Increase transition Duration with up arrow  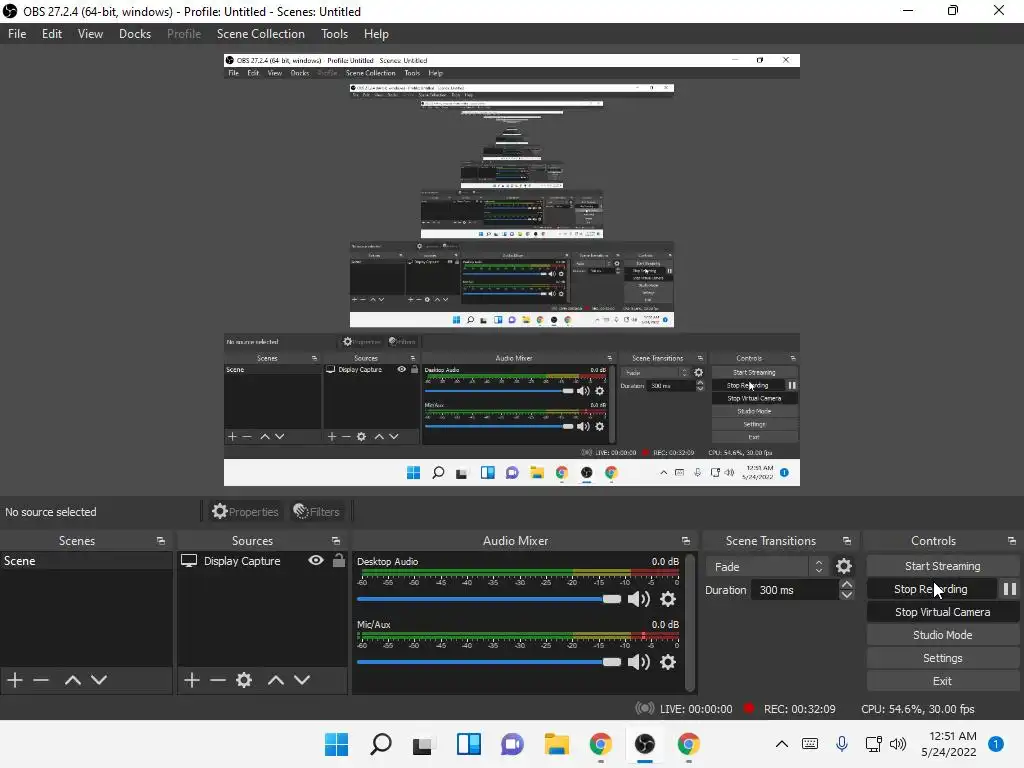pyautogui.click(x=846, y=584)
